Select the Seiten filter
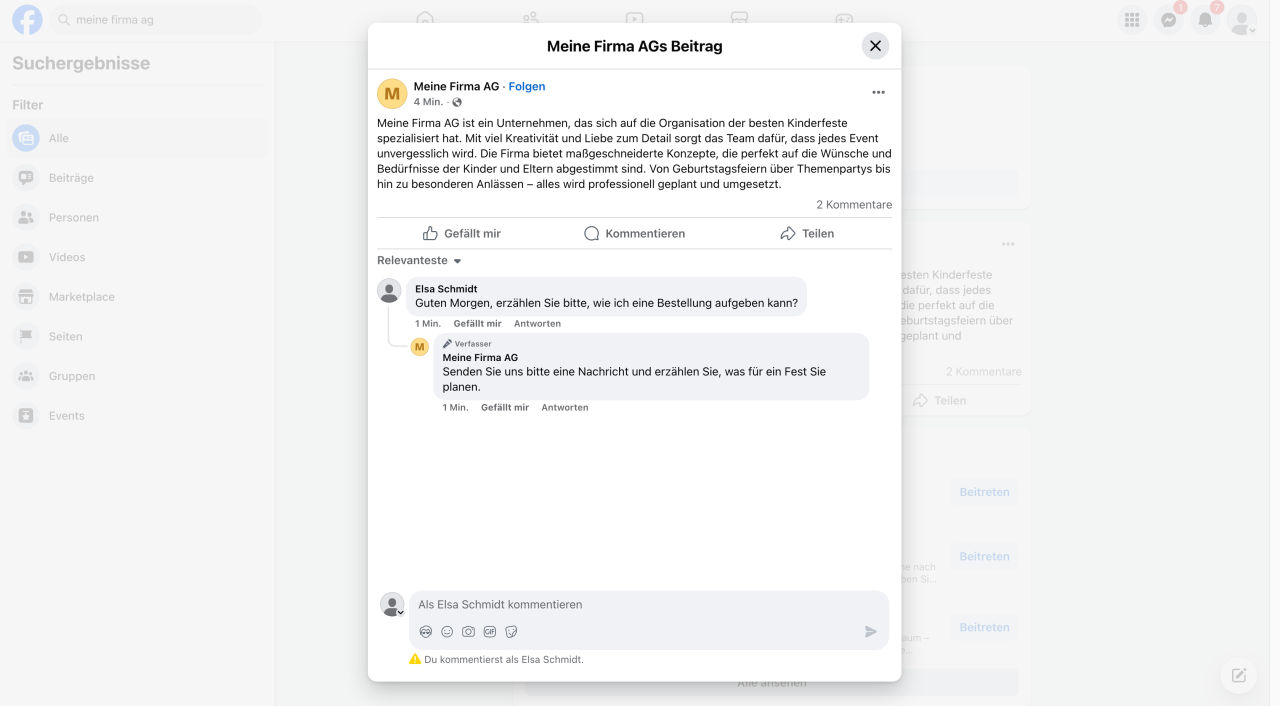The width and height of the screenshot is (1280, 706). point(139,337)
